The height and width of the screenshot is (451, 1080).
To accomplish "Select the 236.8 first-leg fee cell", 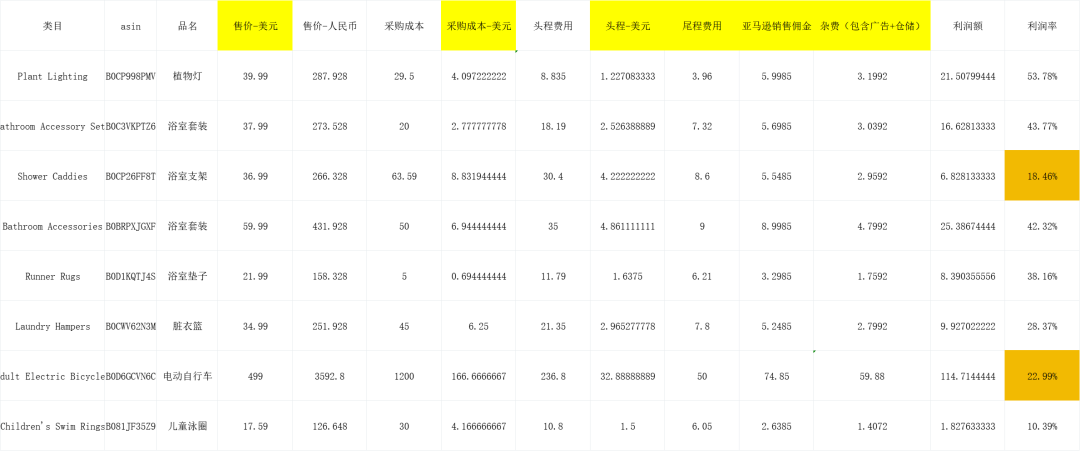I will pos(553,376).
